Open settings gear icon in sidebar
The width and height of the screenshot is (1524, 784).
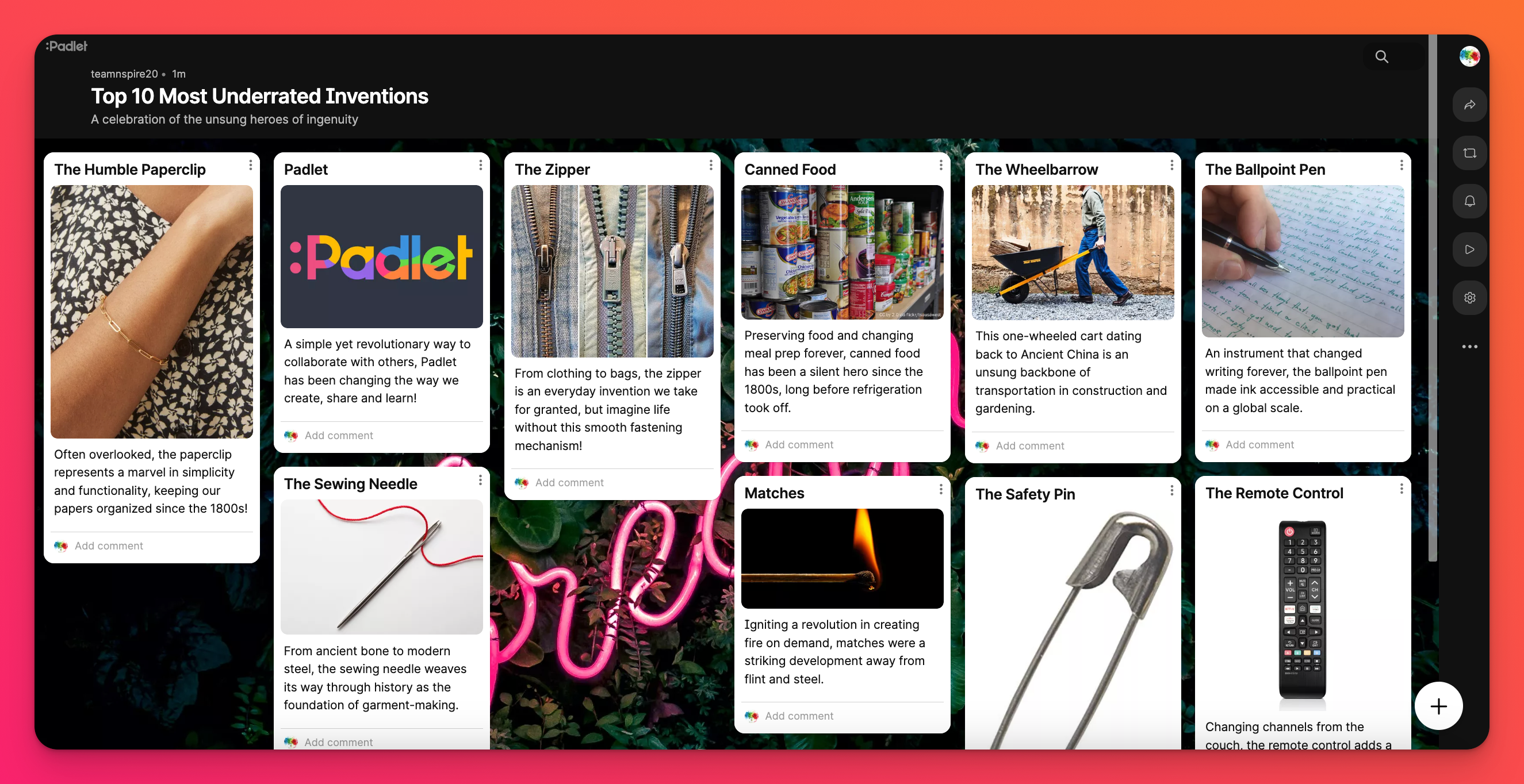[1469, 297]
